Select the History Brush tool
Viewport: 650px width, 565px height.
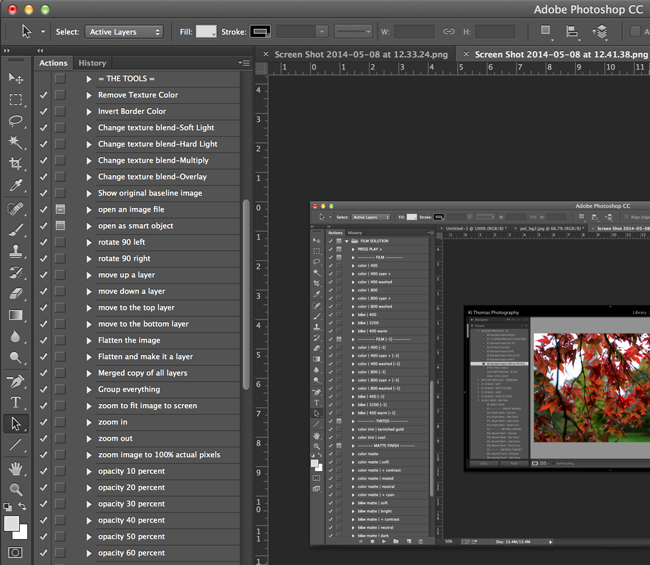point(16,272)
